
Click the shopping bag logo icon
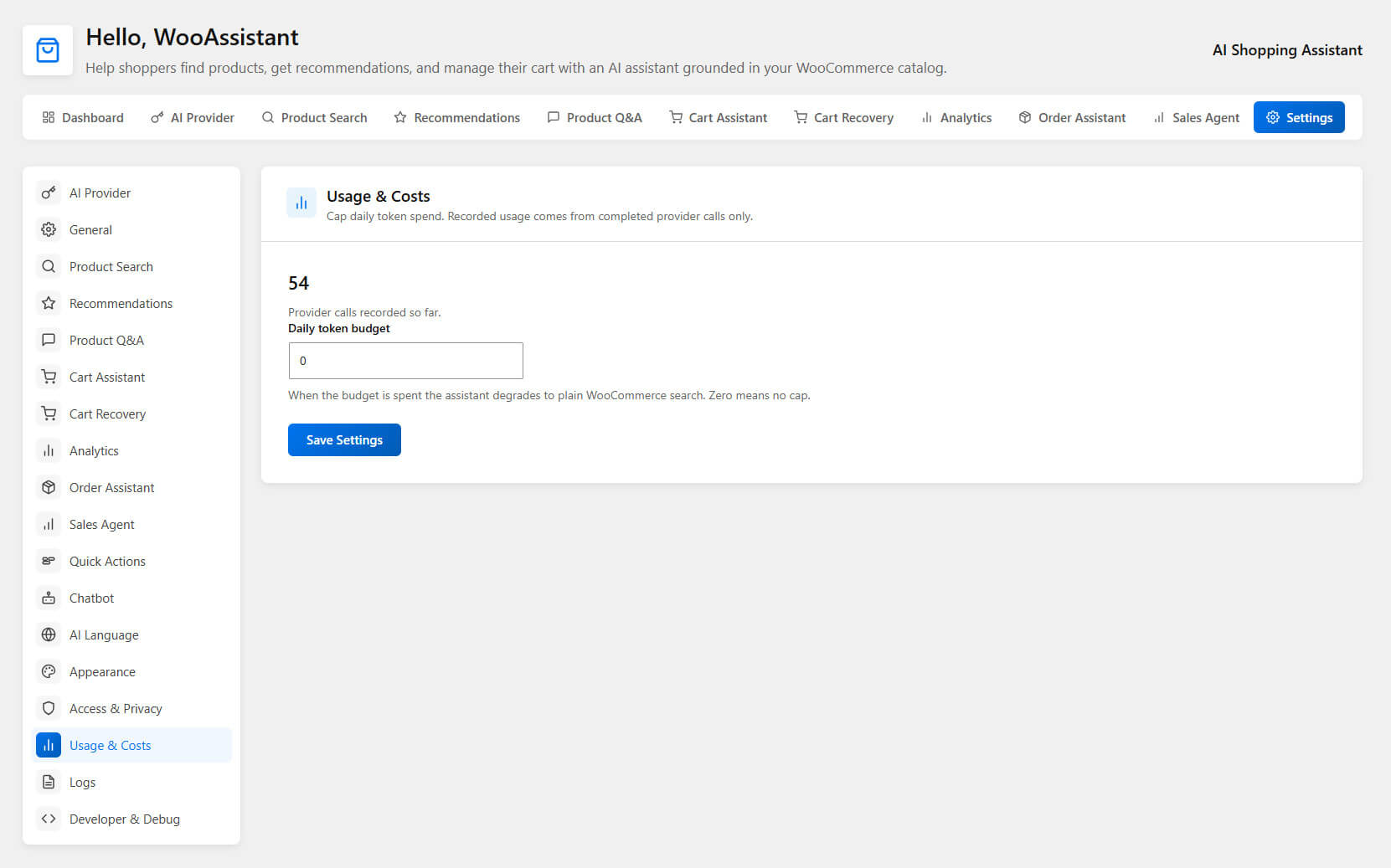48,50
